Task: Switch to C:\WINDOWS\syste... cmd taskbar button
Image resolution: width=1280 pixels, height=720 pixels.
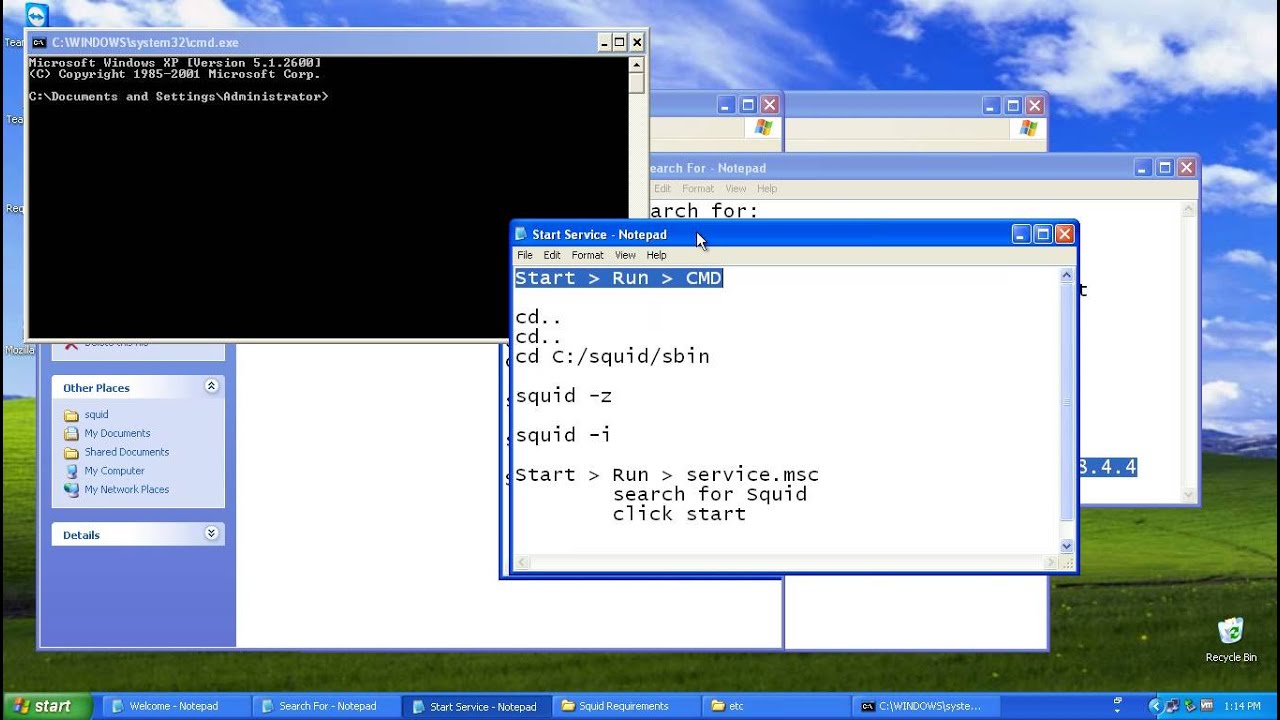Action: [x=924, y=706]
